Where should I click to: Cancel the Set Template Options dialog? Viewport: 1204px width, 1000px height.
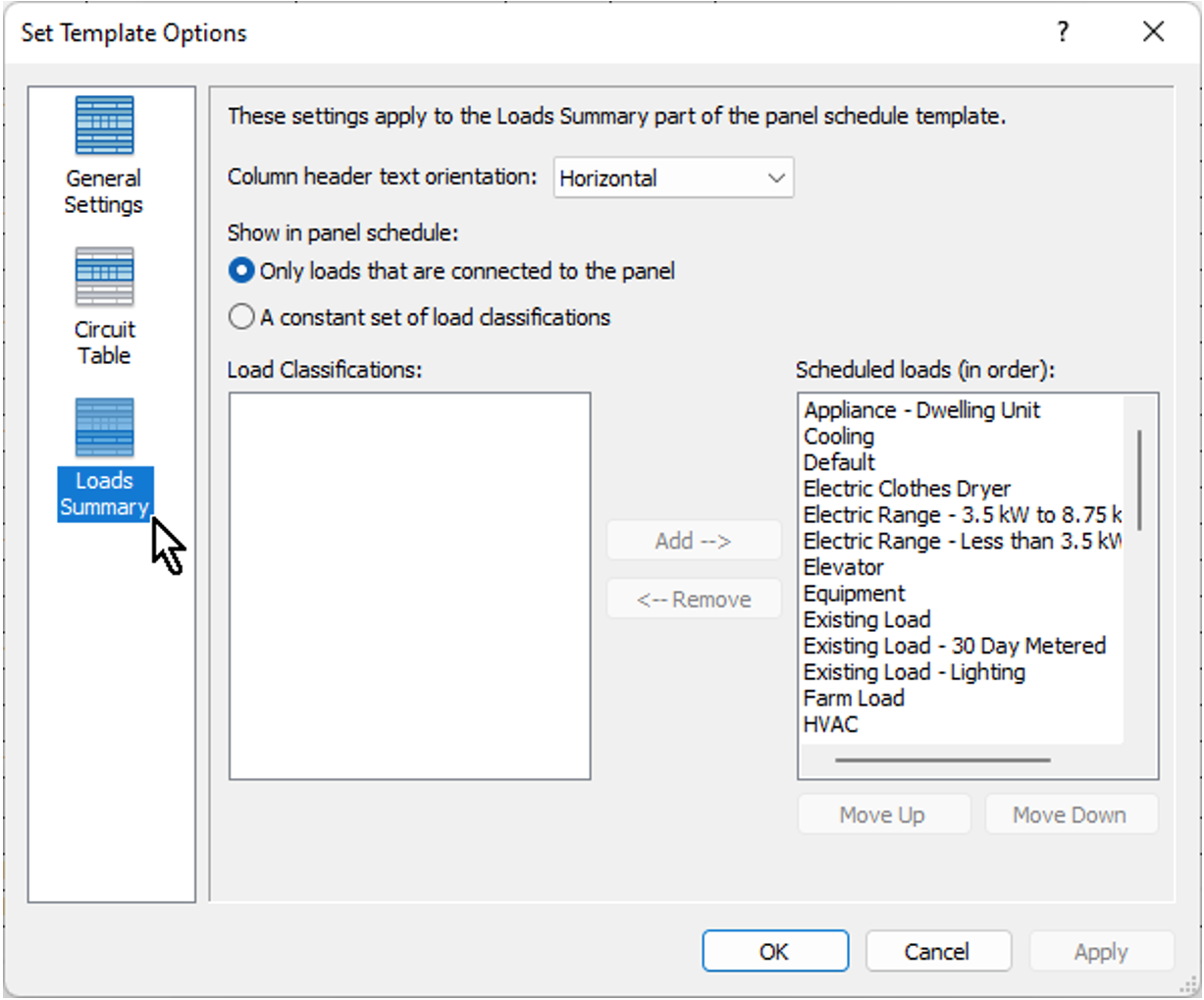938,950
